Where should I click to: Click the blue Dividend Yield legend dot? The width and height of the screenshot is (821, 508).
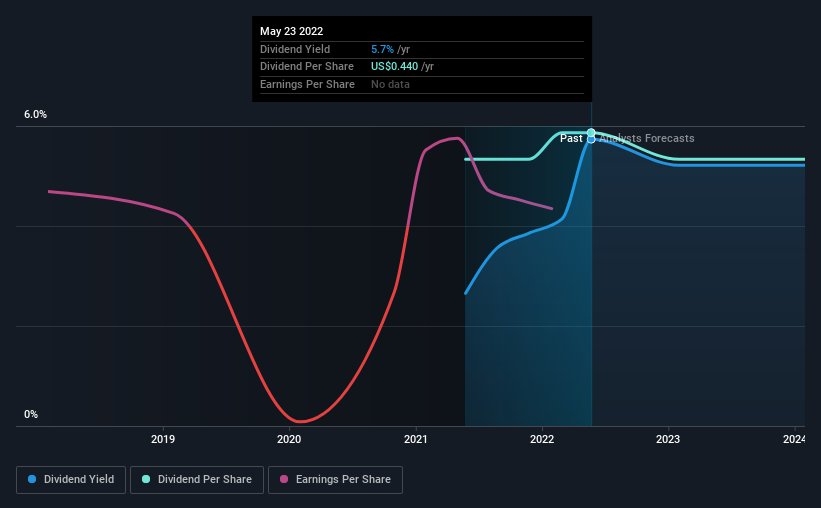pos(32,479)
